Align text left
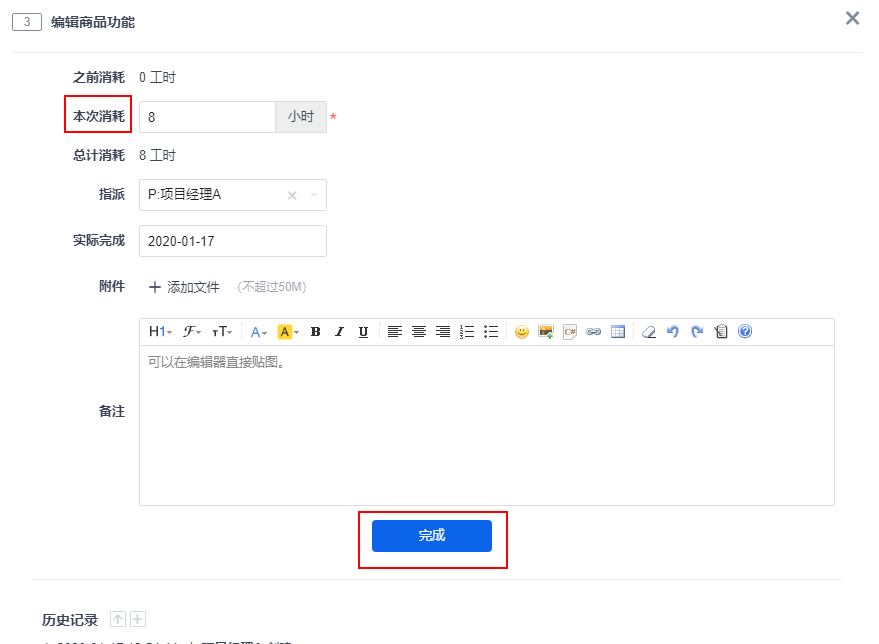Screen dimensions: 879x644 [395, 332]
